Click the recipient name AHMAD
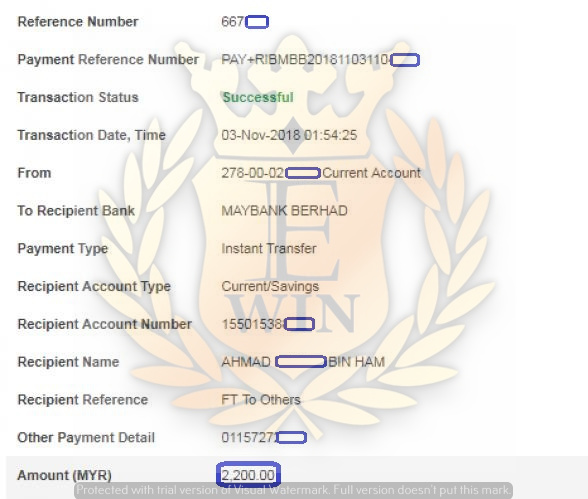Image resolution: width=588 pixels, height=499 pixels. tap(246, 362)
